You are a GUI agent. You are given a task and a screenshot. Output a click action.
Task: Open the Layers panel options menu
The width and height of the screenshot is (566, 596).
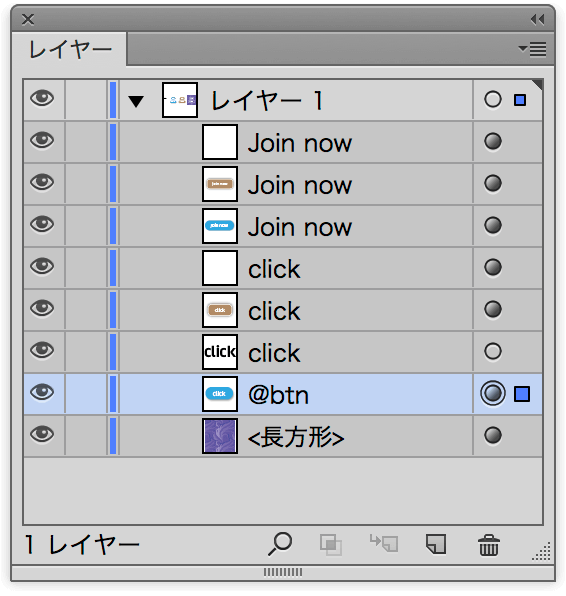point(533,49)
